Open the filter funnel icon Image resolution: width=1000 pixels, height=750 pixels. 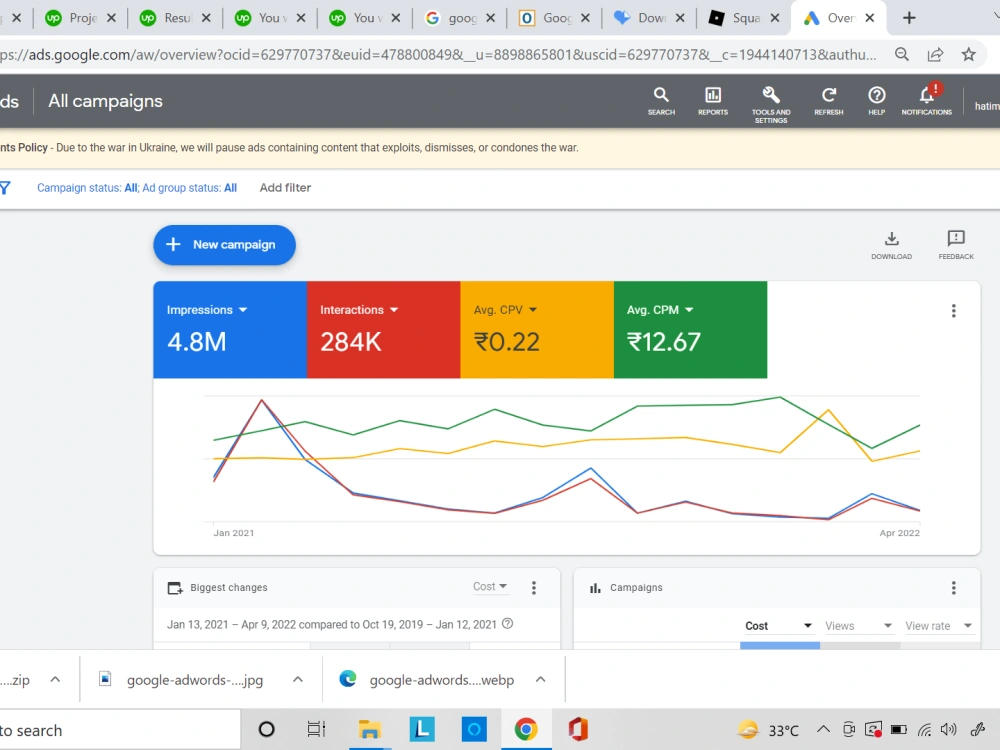click(x=5, y=188)
